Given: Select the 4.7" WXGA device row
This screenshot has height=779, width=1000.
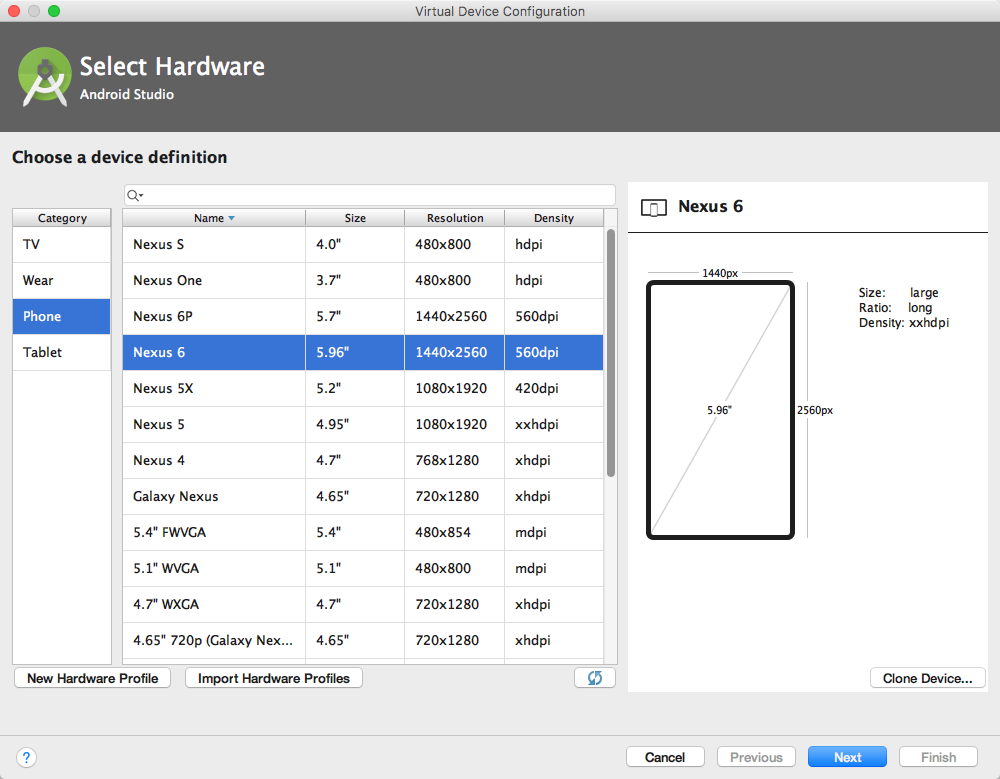Looking at the screenshot, I should (363, 604).
